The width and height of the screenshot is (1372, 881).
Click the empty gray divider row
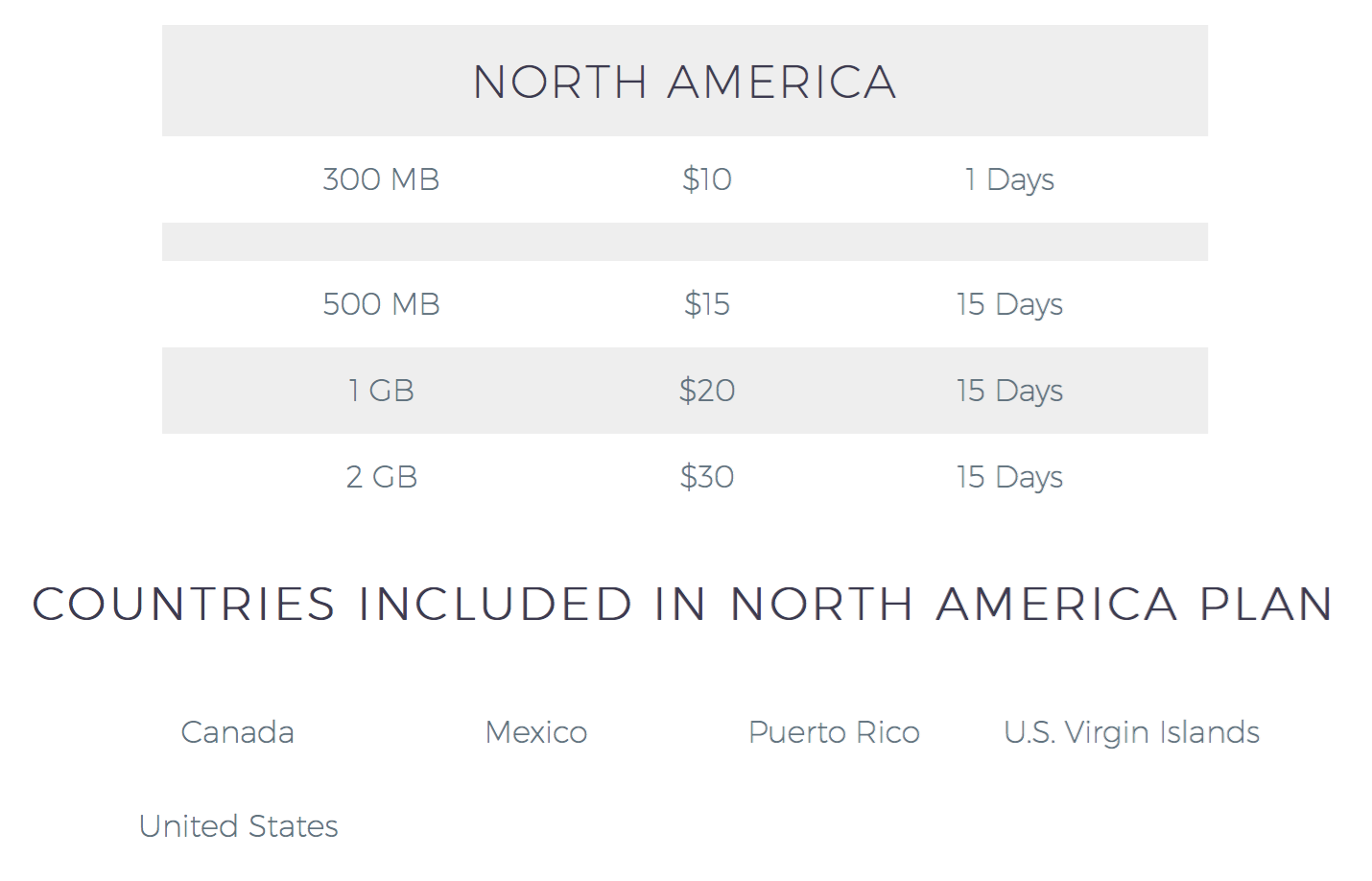coord(684,242)
